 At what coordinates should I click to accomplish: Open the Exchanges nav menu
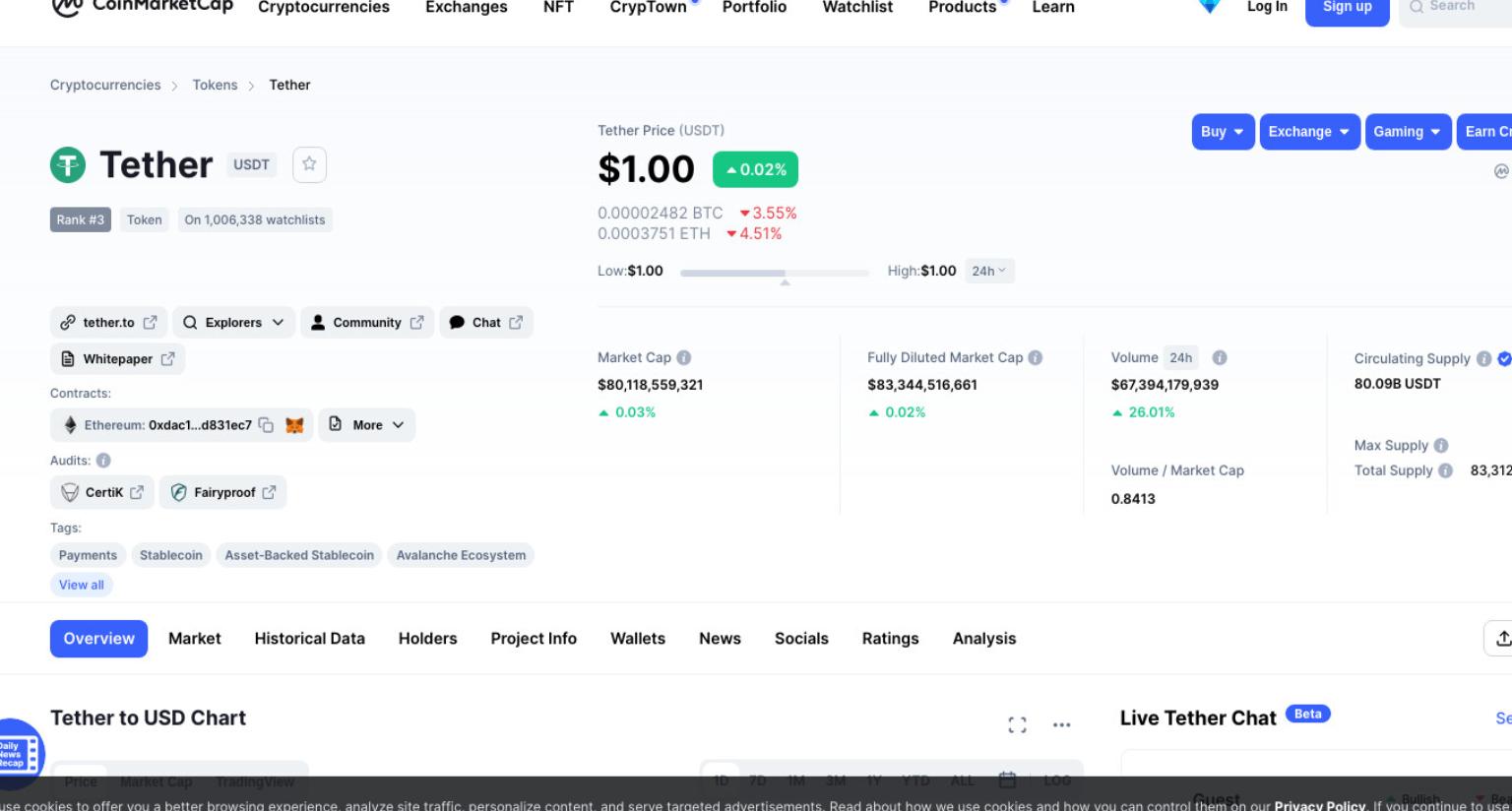click(467, 7)
